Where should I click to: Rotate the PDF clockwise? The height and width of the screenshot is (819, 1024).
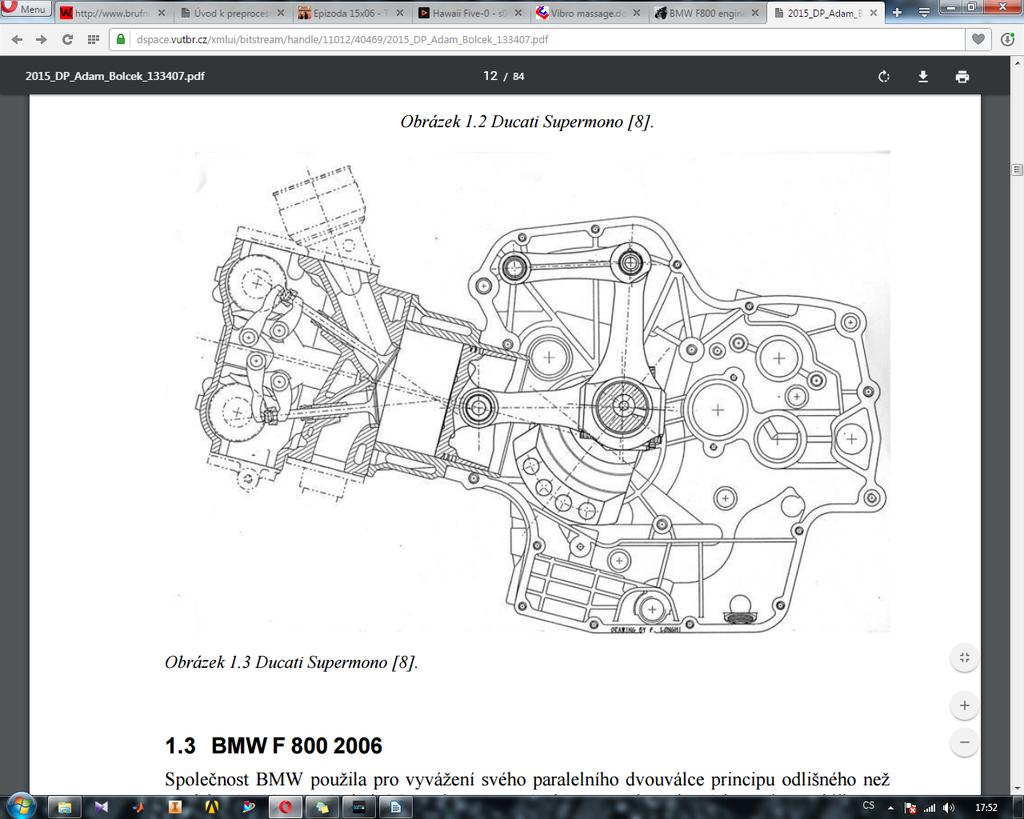coord(884,76)
